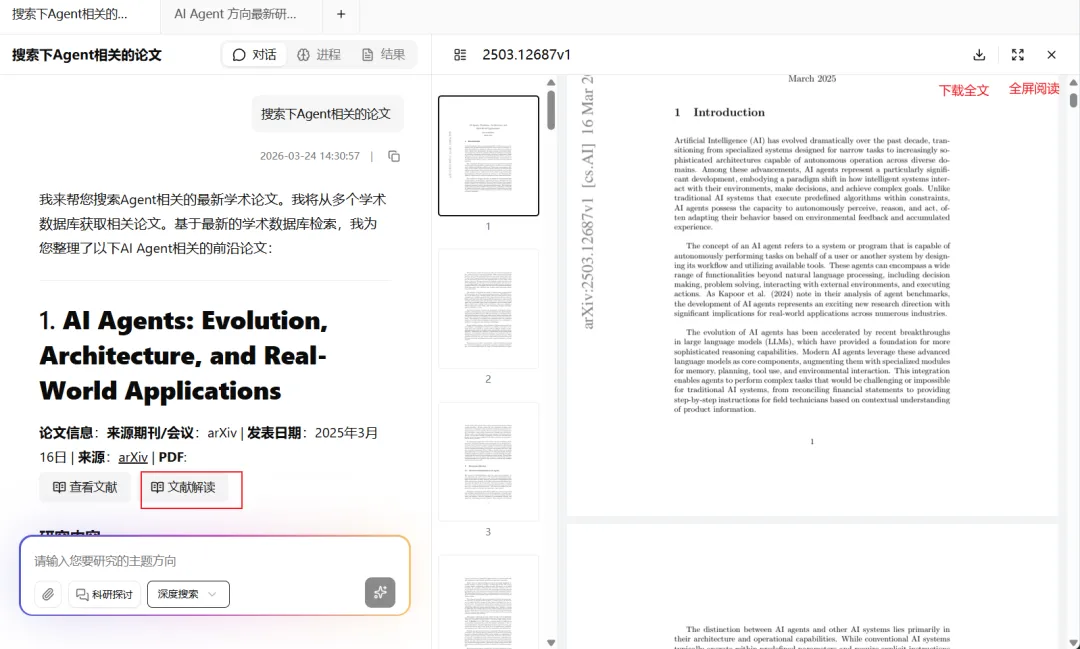Switch to the 'AI Agent 方向最新研...' tab
This screenshot has height=649, width=1080.
point(235,14)
